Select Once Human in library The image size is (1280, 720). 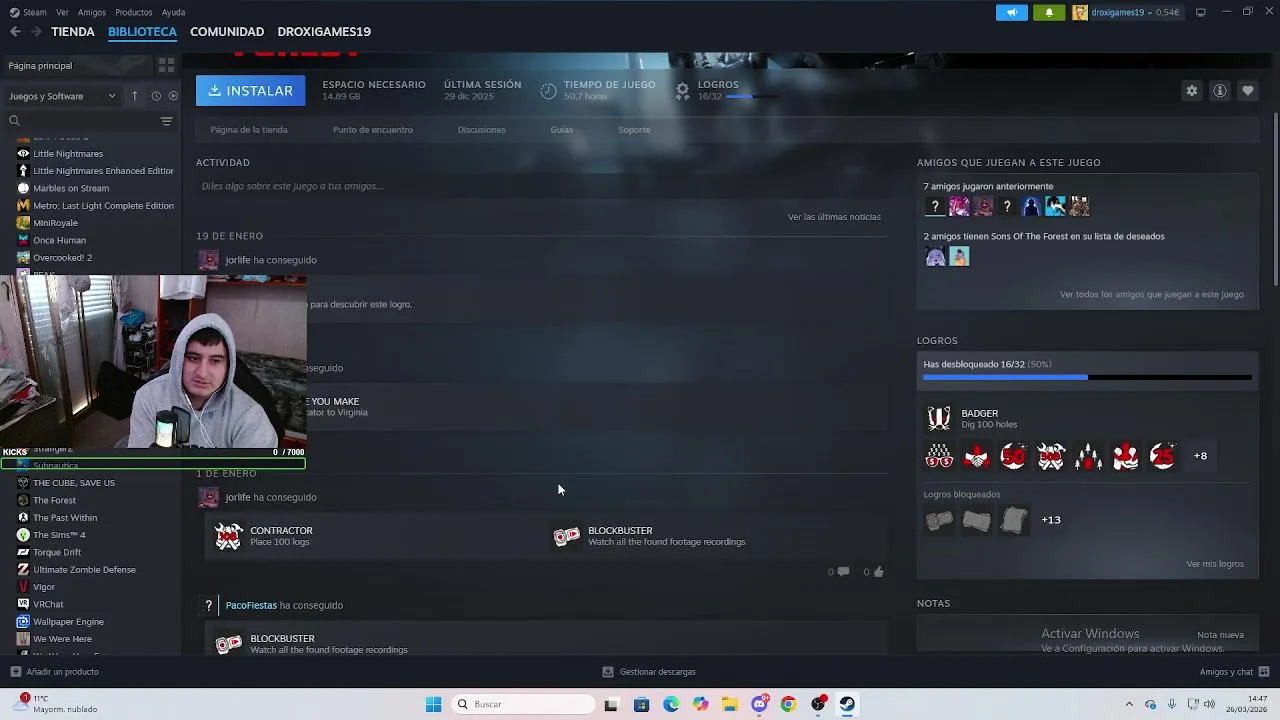click(59, 240)
